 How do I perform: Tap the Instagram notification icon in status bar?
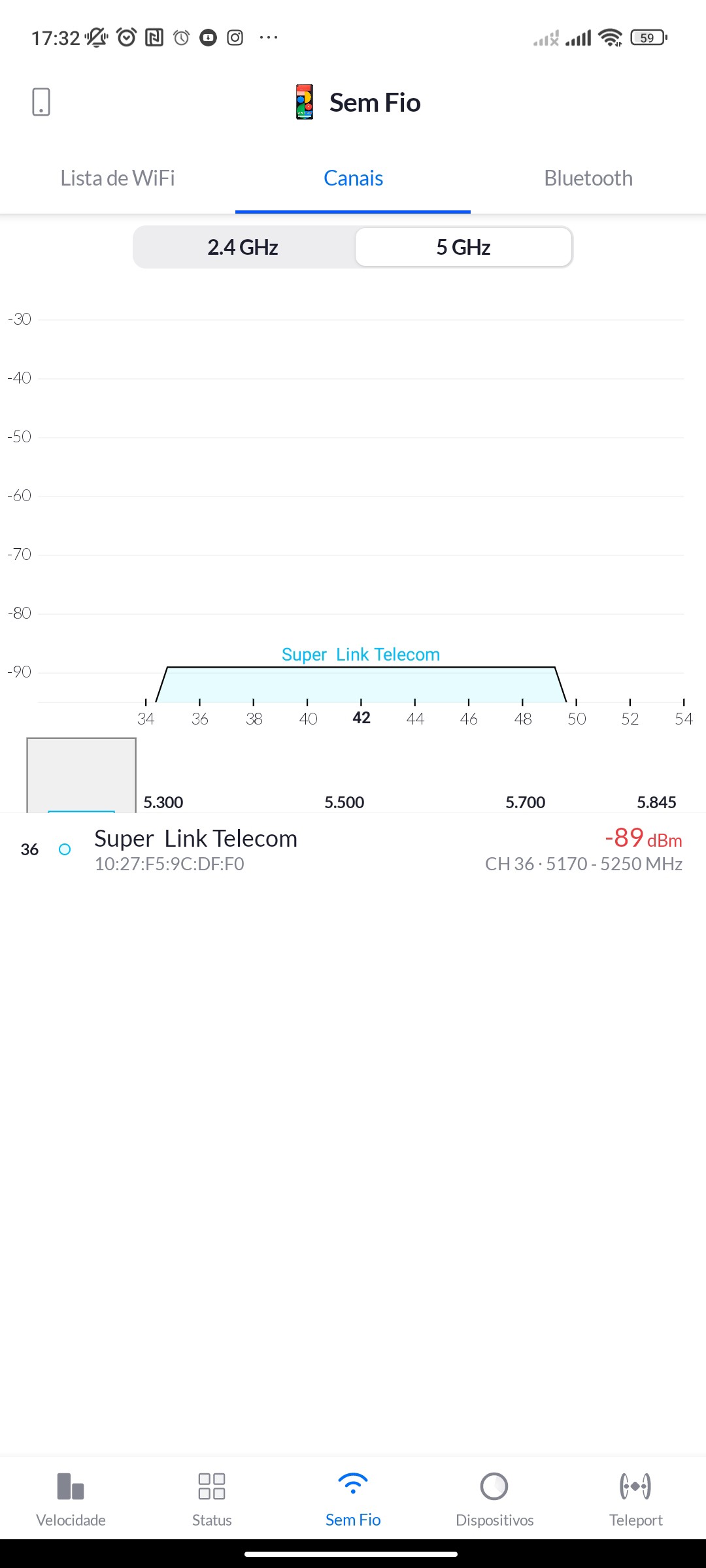(235, 38)
